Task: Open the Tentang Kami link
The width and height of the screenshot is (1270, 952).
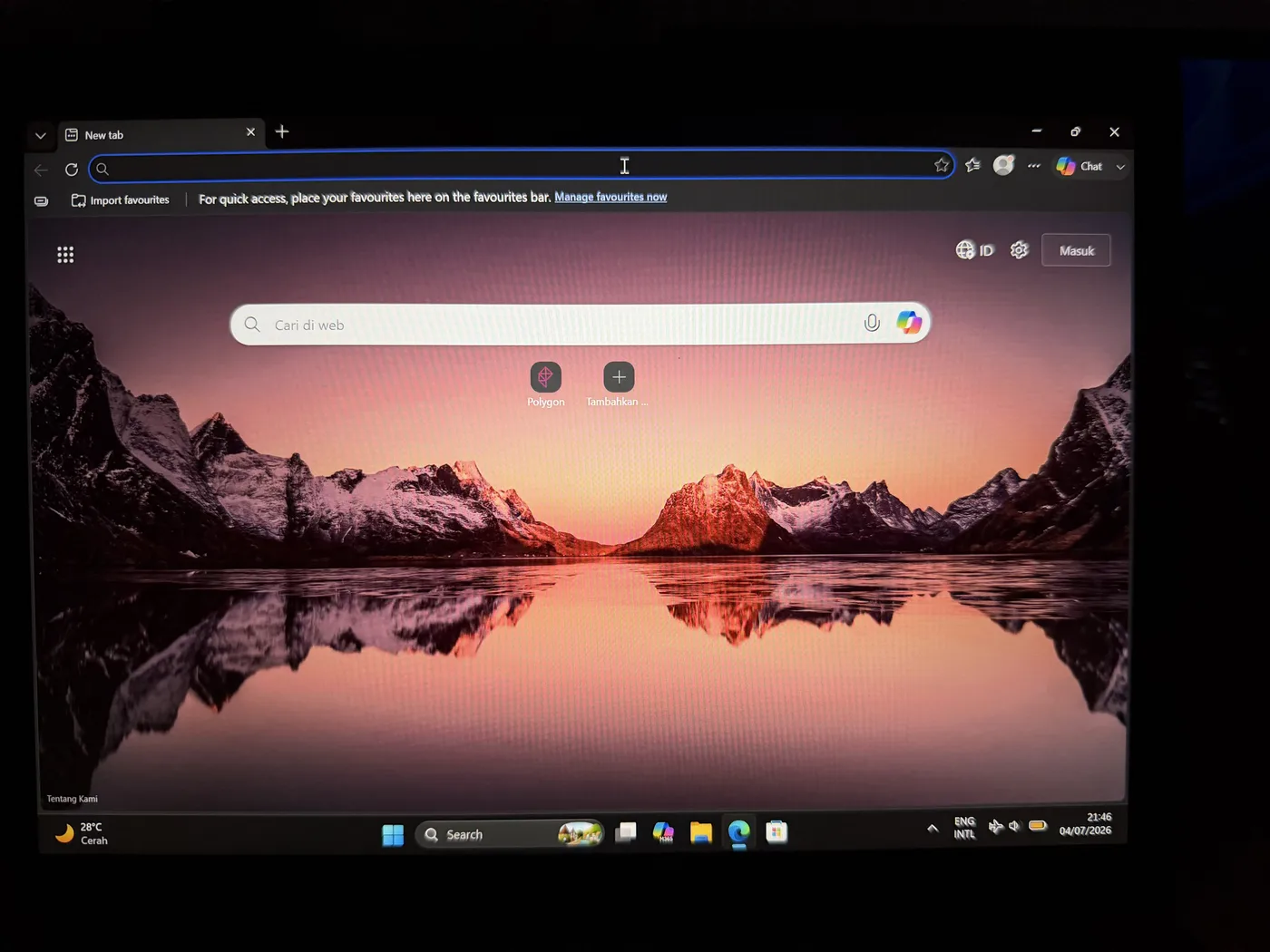Action: tap(72, 799)
